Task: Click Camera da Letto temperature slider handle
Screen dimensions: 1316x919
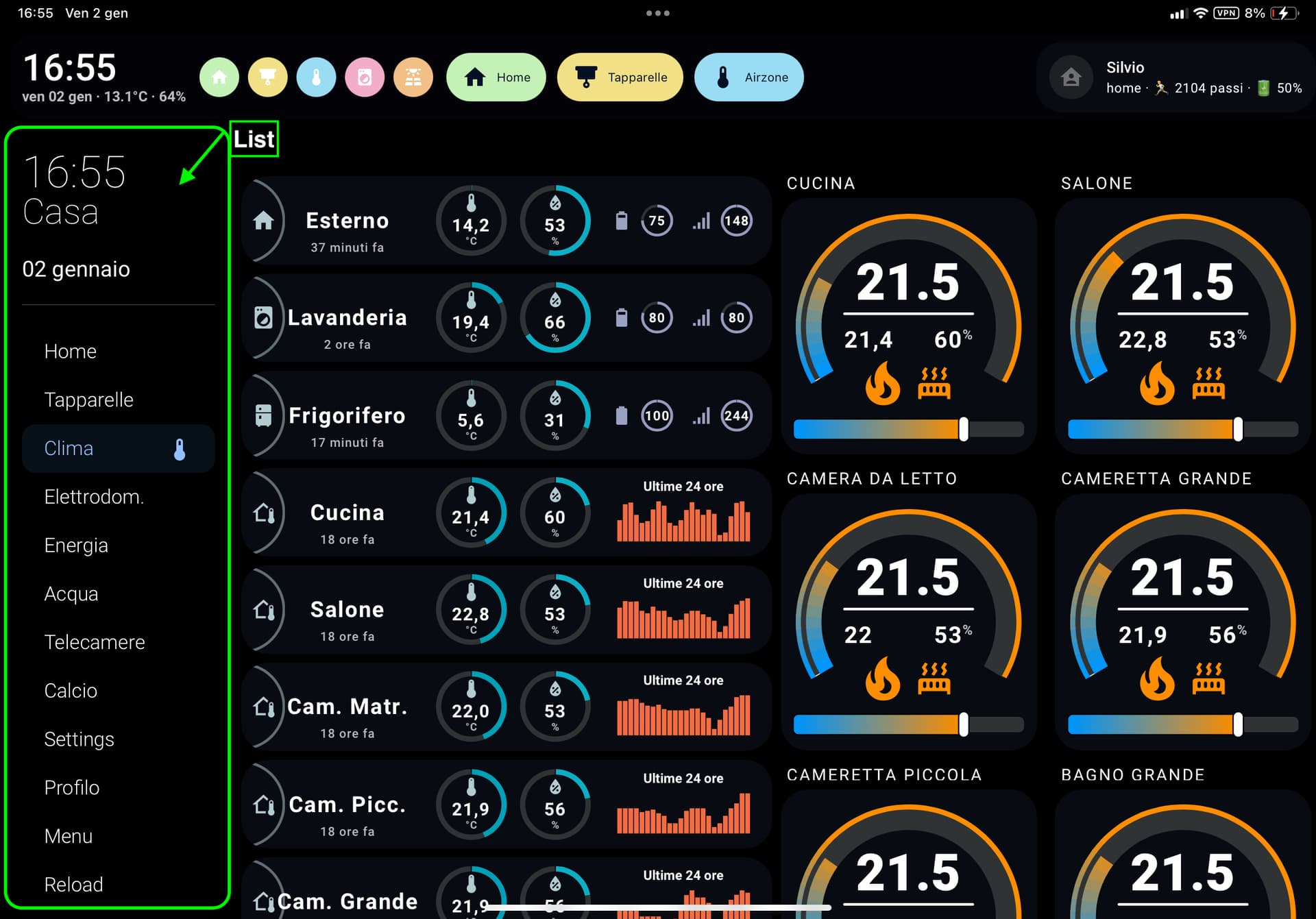Action: pyautogui.click(x=963, y=724)
